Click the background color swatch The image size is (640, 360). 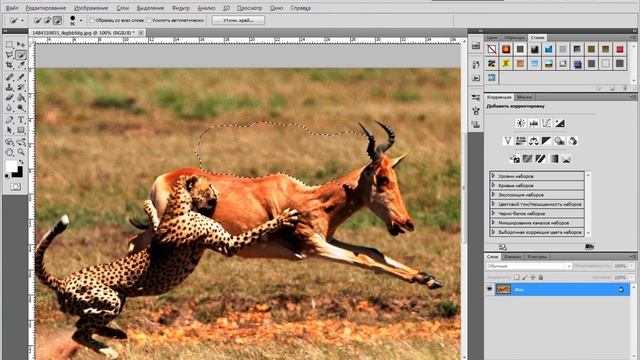click(18, 172)
